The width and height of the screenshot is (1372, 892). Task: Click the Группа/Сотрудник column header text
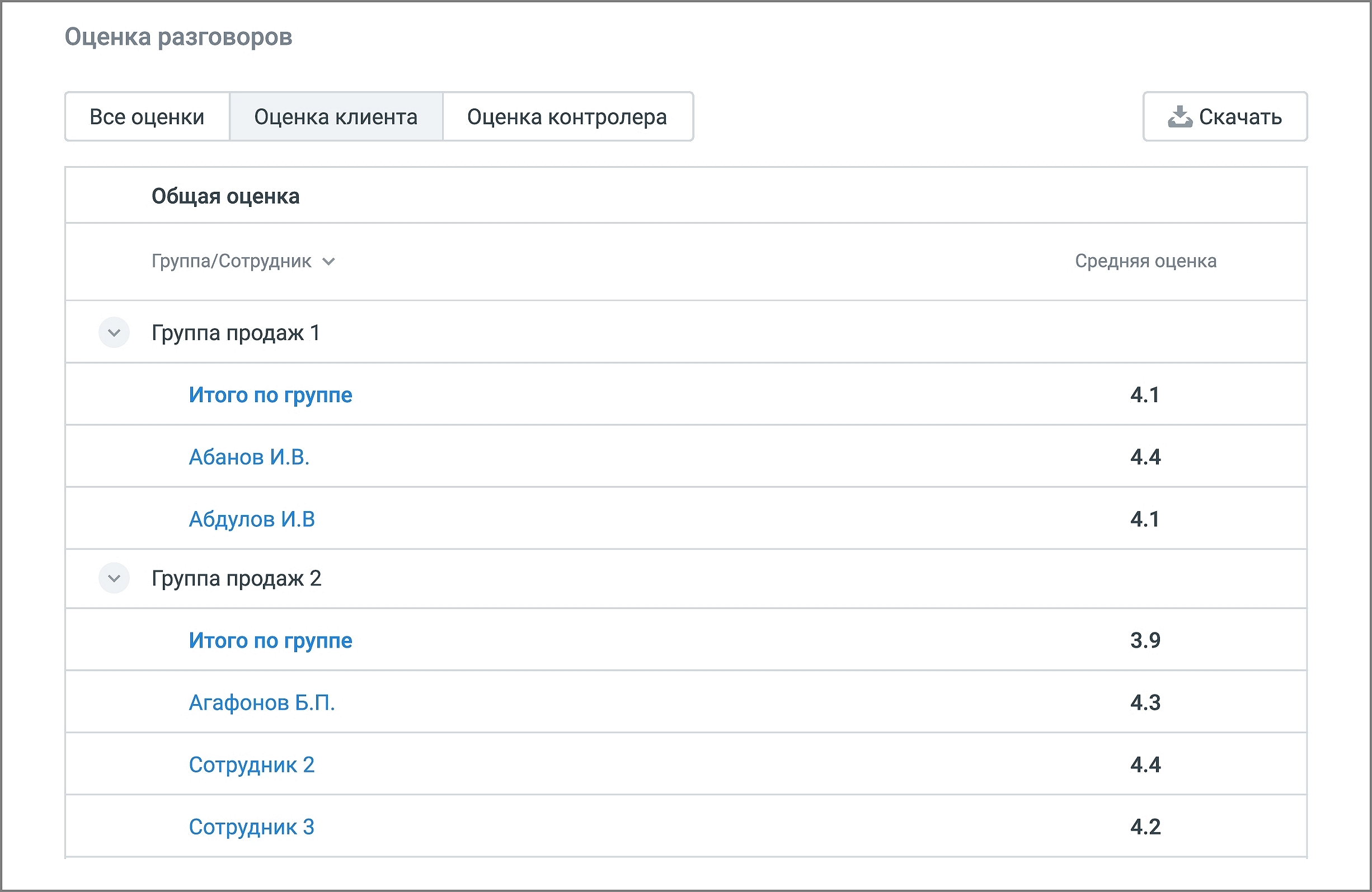coord(231,261)
